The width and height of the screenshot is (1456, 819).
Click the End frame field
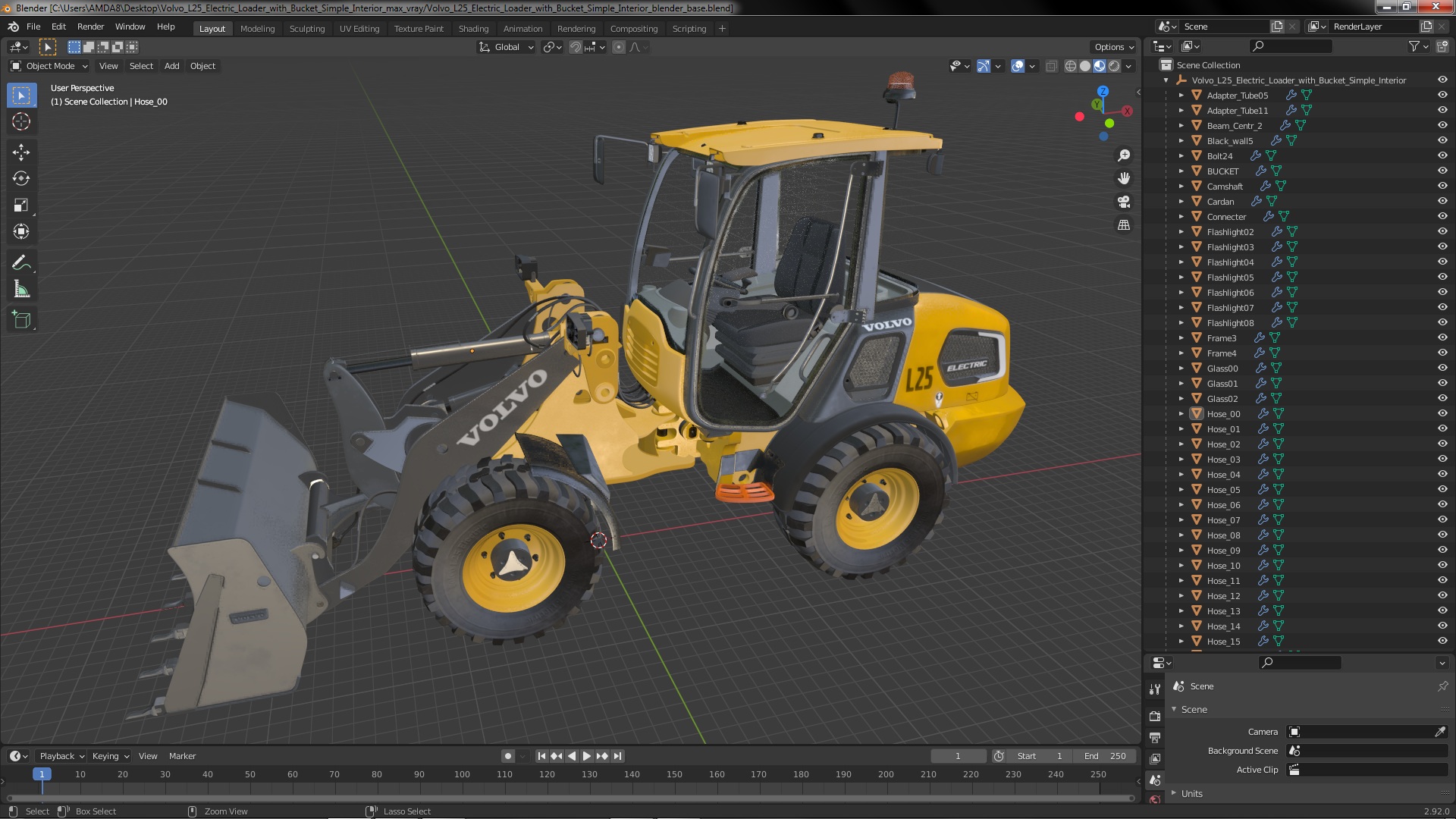click(x=1105, y=756)
